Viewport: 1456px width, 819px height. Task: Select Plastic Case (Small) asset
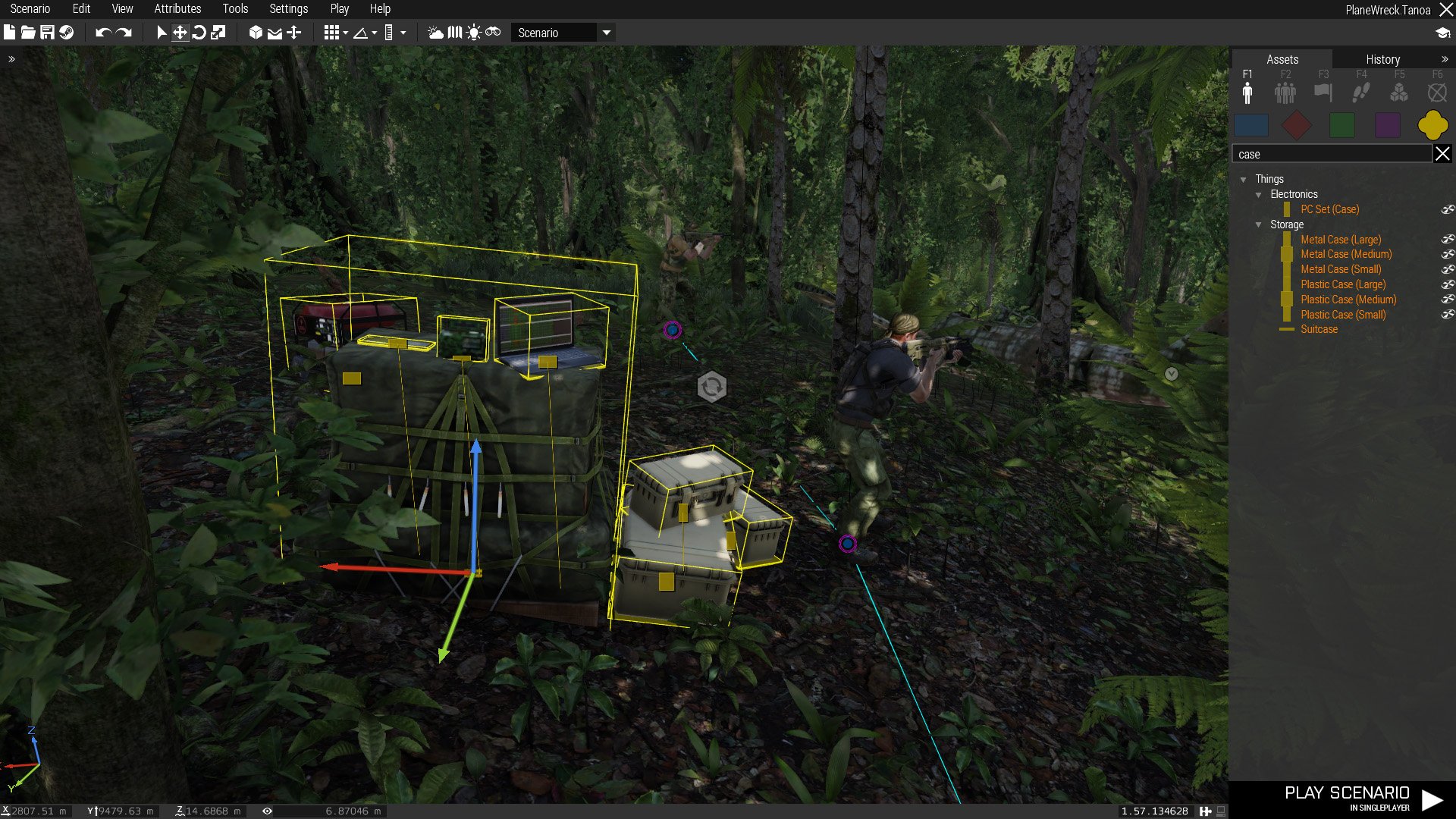click(1343, 315)
